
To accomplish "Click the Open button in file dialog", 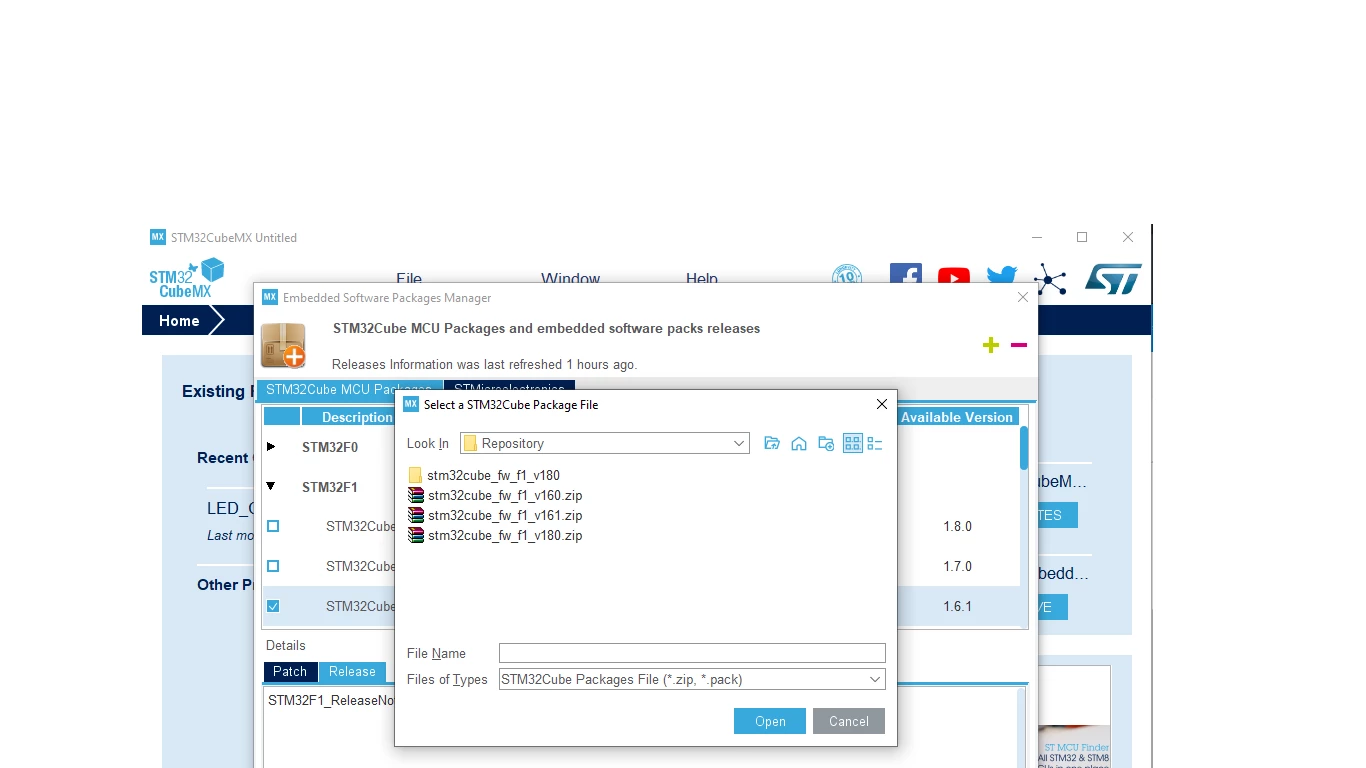I will [x=770, y=721].
